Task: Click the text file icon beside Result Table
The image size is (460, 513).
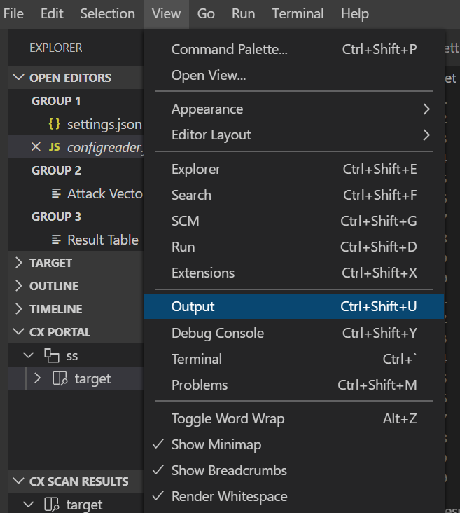Action: 56,240
